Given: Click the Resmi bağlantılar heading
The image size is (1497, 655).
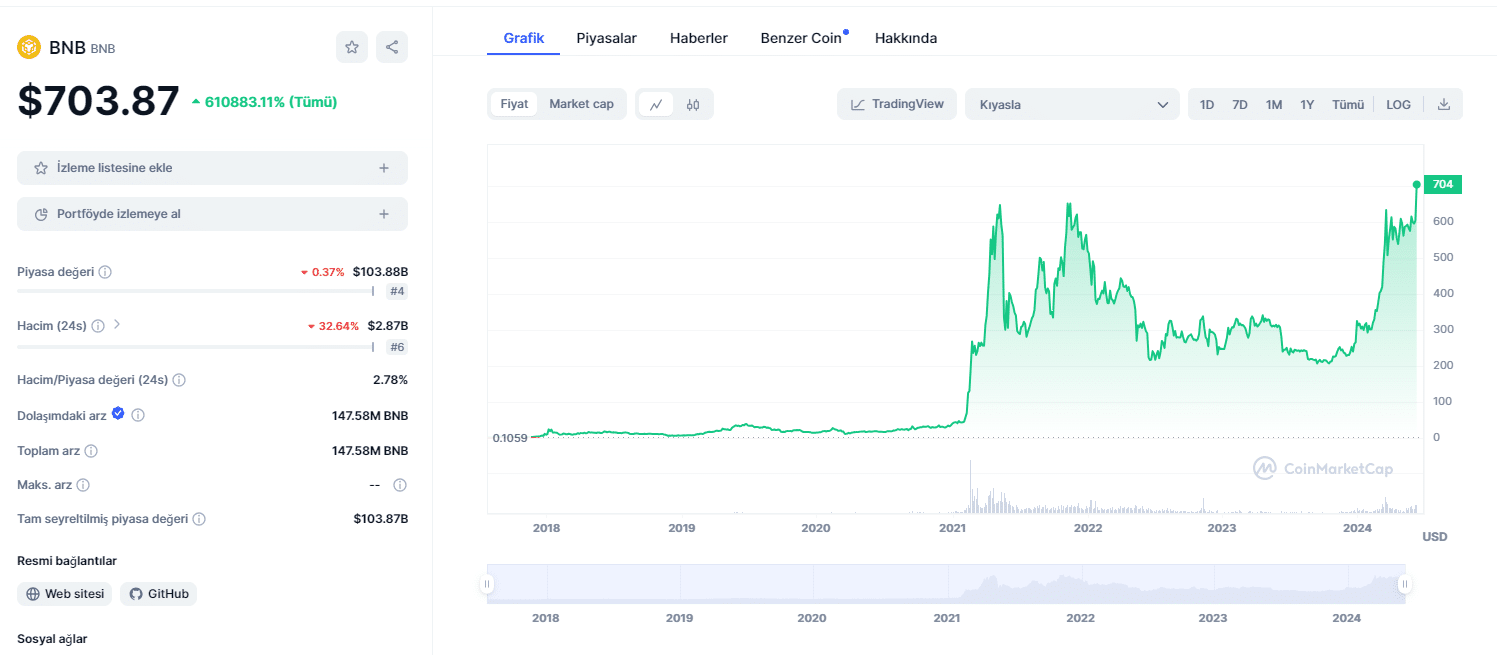Looking at the screenshot, I should pos(67,561).
